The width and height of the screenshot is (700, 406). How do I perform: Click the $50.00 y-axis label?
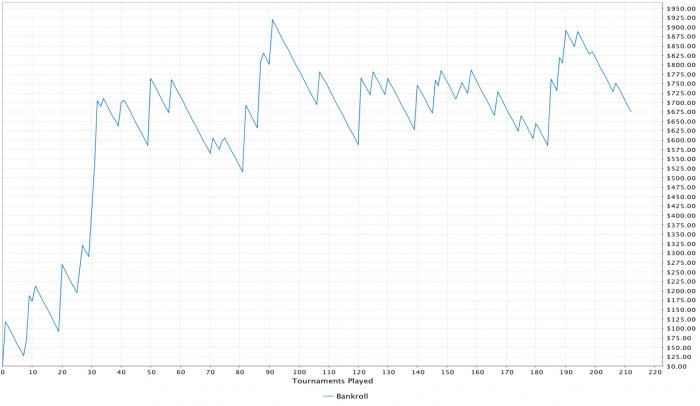pos(679,347)
